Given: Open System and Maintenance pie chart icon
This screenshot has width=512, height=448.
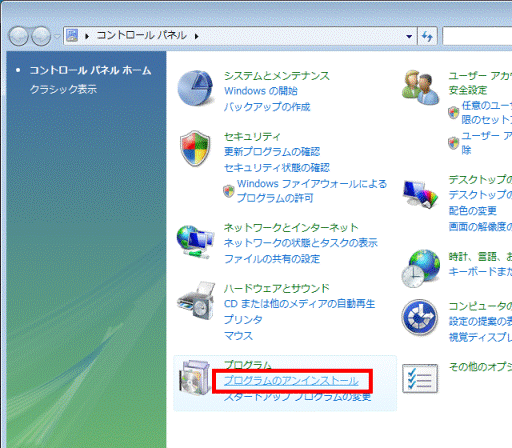Looking at the screenshot, I should [195, 88].
